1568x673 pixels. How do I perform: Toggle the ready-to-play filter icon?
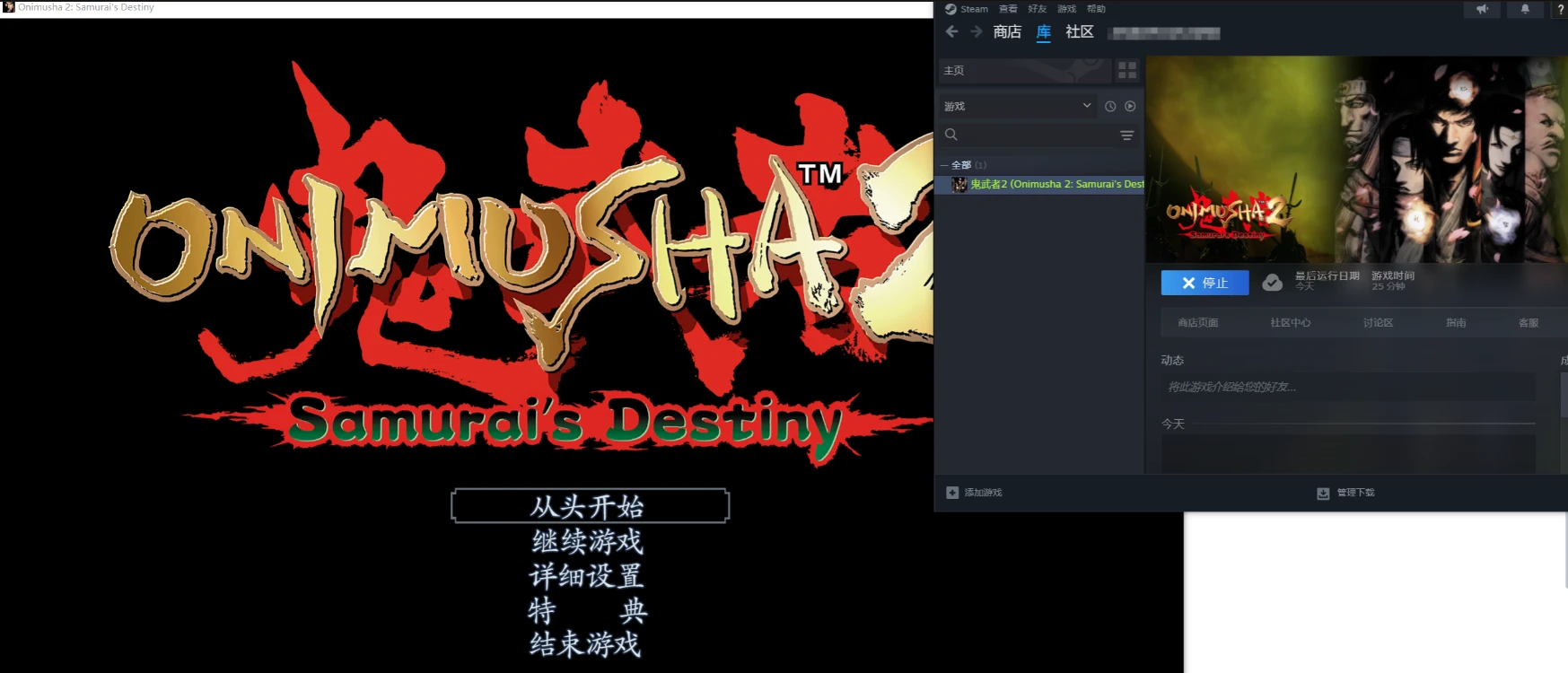(1130, 106)
